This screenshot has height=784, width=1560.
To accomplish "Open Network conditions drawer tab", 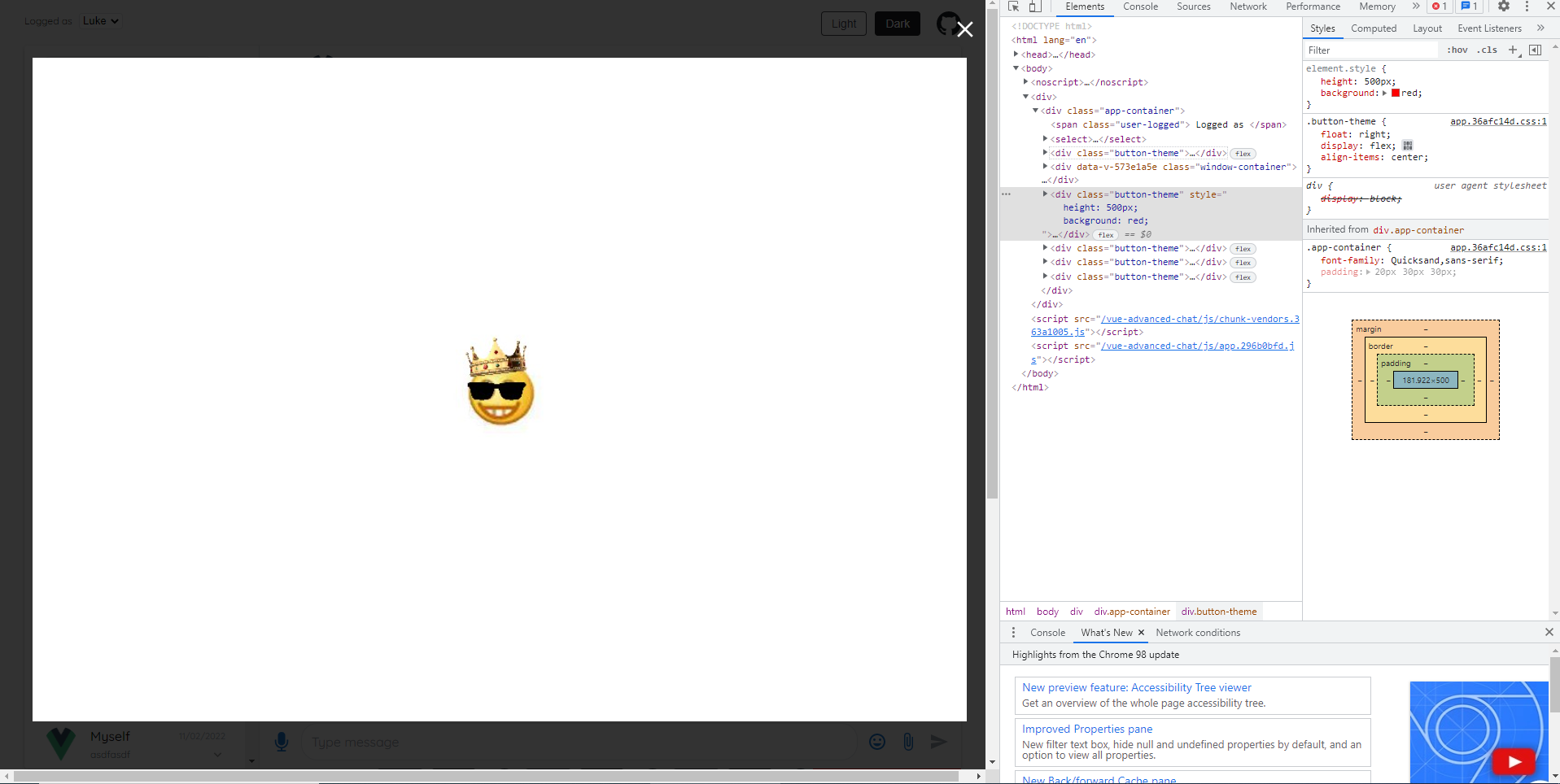I will (x=1198, y=633).
